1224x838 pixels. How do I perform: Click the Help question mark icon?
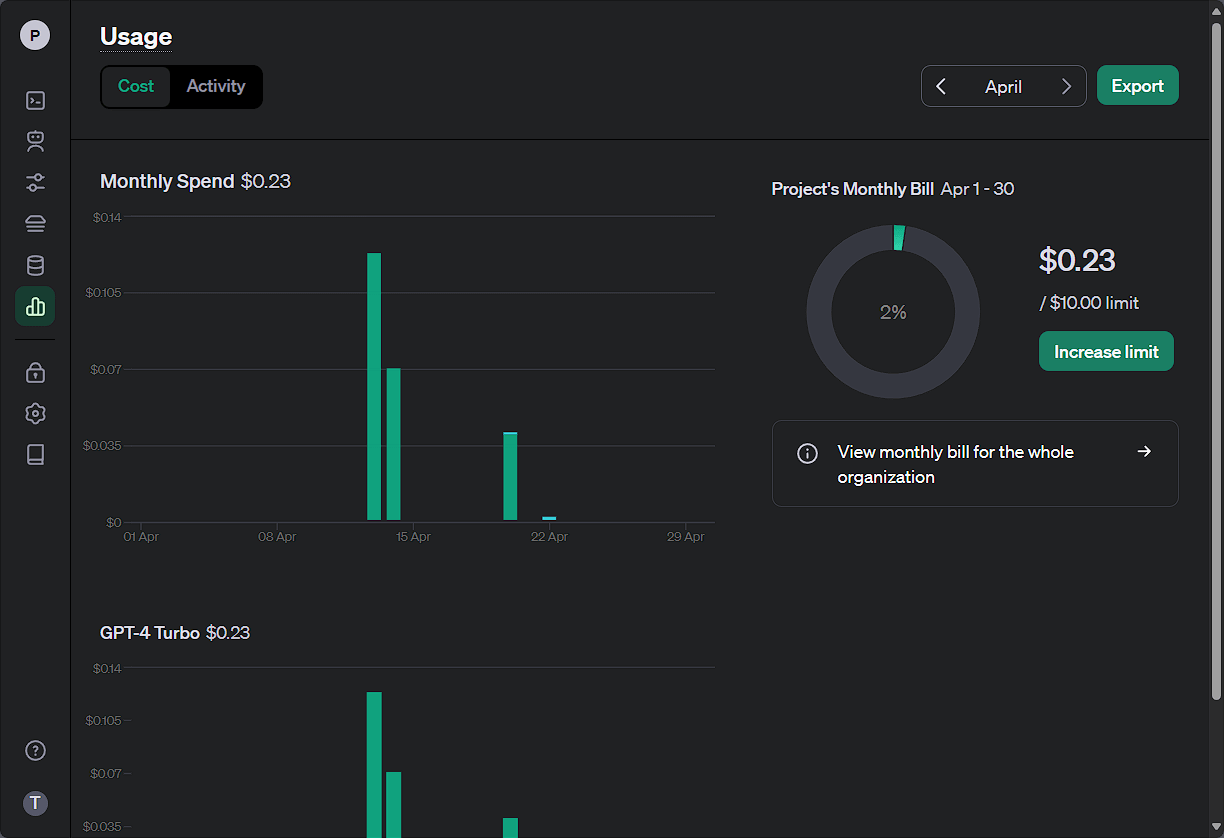pos(35,751)
